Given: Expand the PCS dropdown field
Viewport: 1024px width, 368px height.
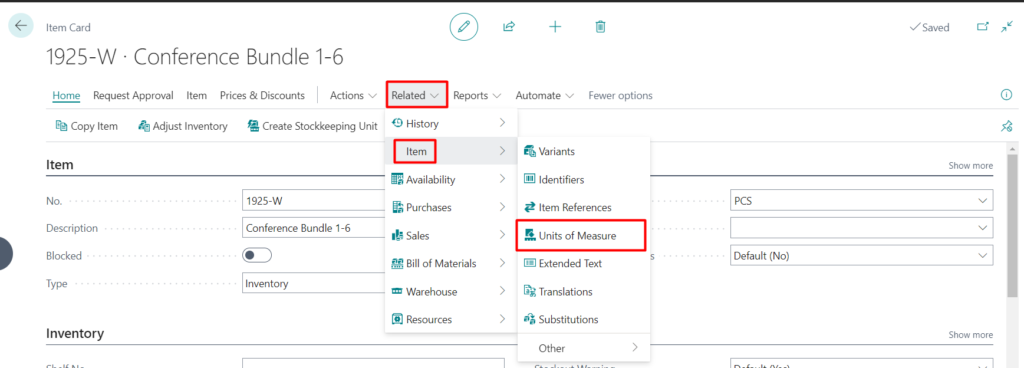Looking at the screenshot, I should [x=861, y=200].
